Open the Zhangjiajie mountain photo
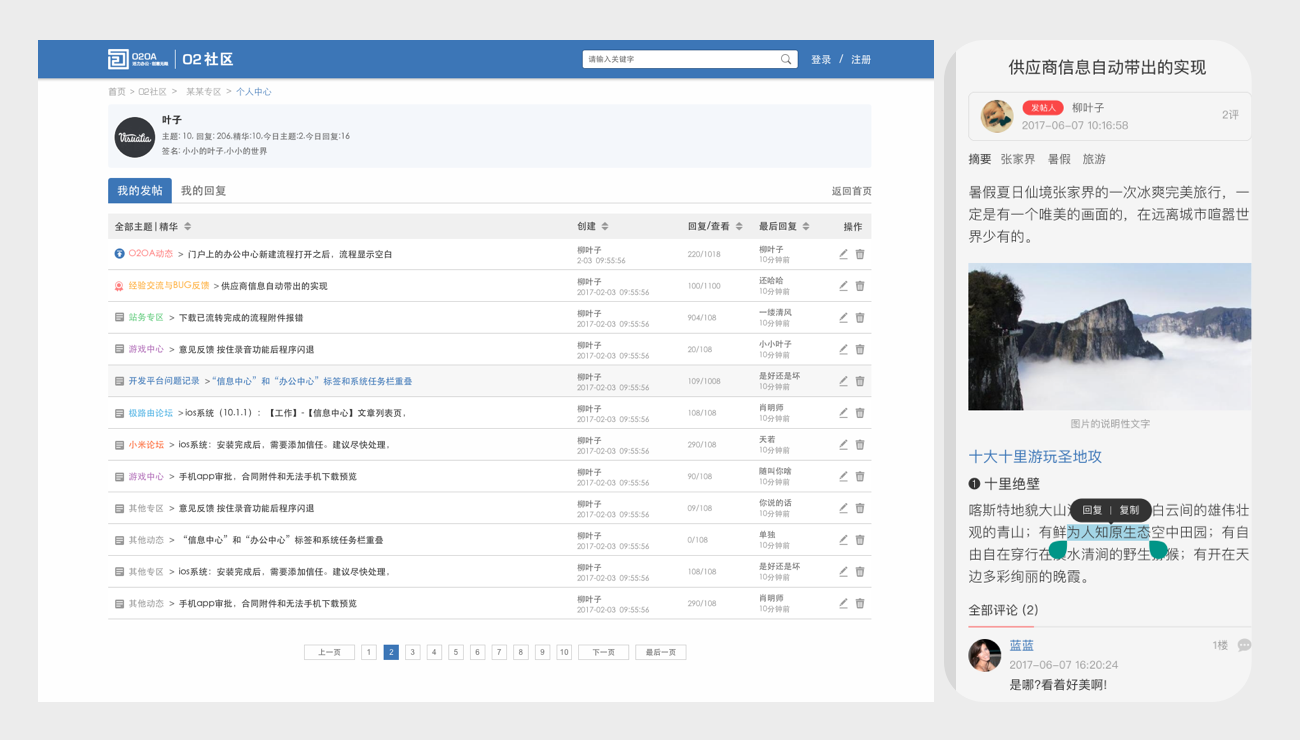The height and width of the screenshot is (740, 1300). (1109, 336)
